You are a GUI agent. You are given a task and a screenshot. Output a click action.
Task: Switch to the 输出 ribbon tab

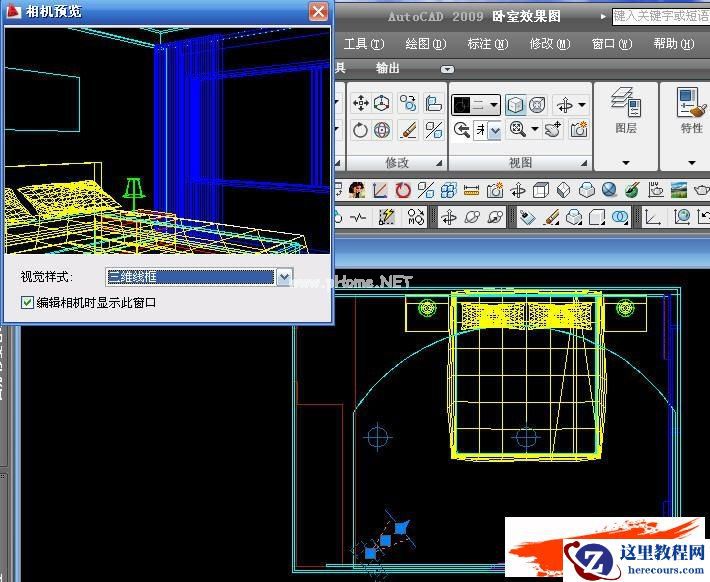point(388,68)
